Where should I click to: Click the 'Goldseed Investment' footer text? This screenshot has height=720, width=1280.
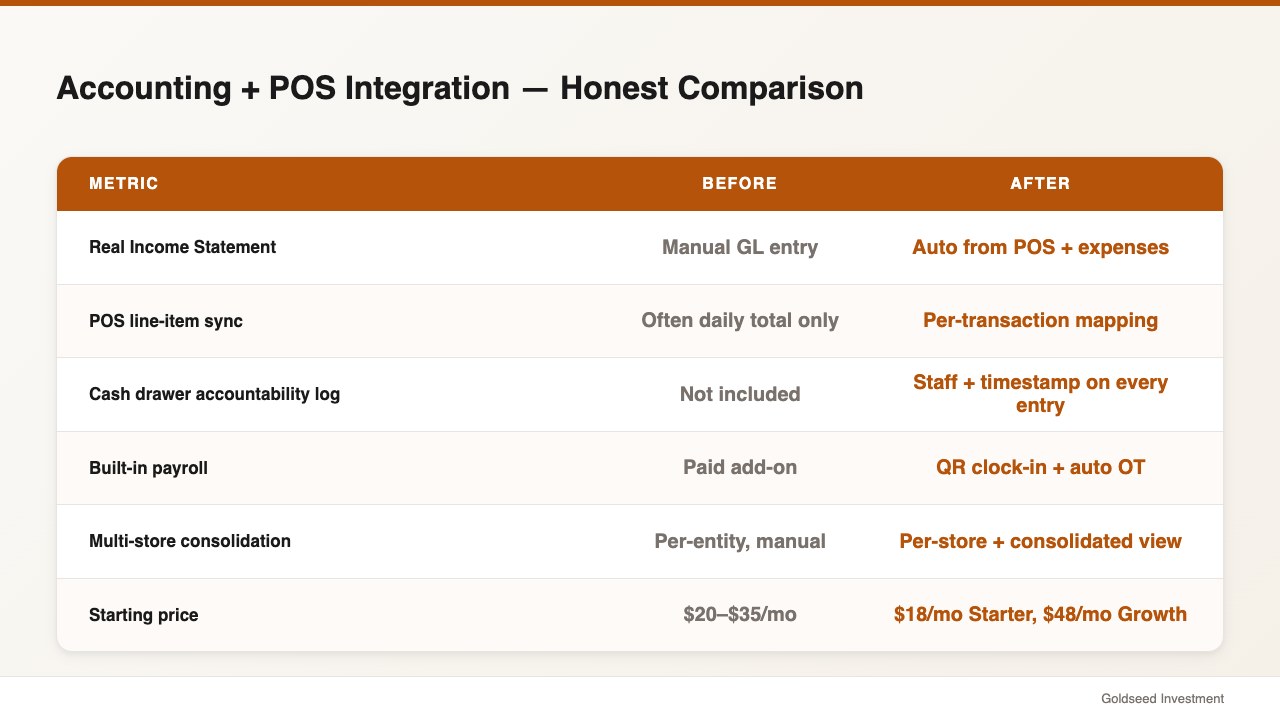click(1162, 699)
